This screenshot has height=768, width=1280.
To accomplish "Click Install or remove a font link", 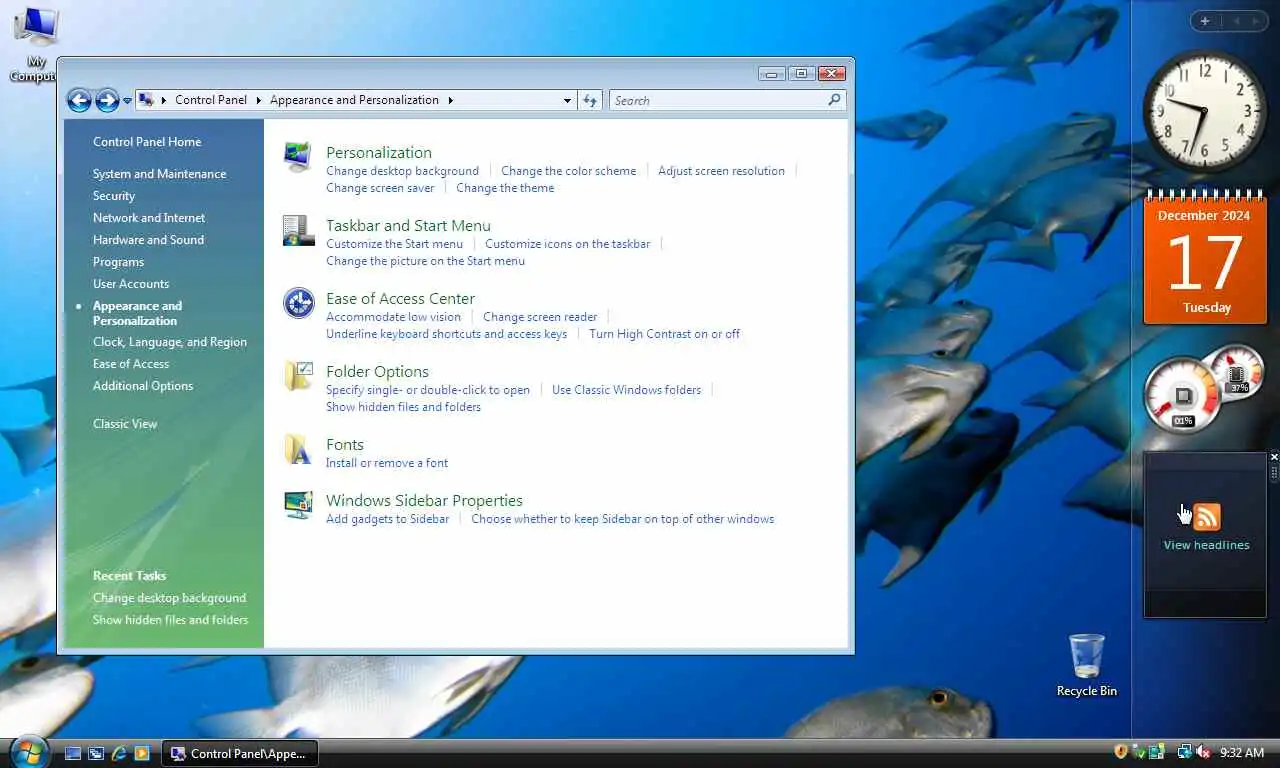I will [387, 463].
